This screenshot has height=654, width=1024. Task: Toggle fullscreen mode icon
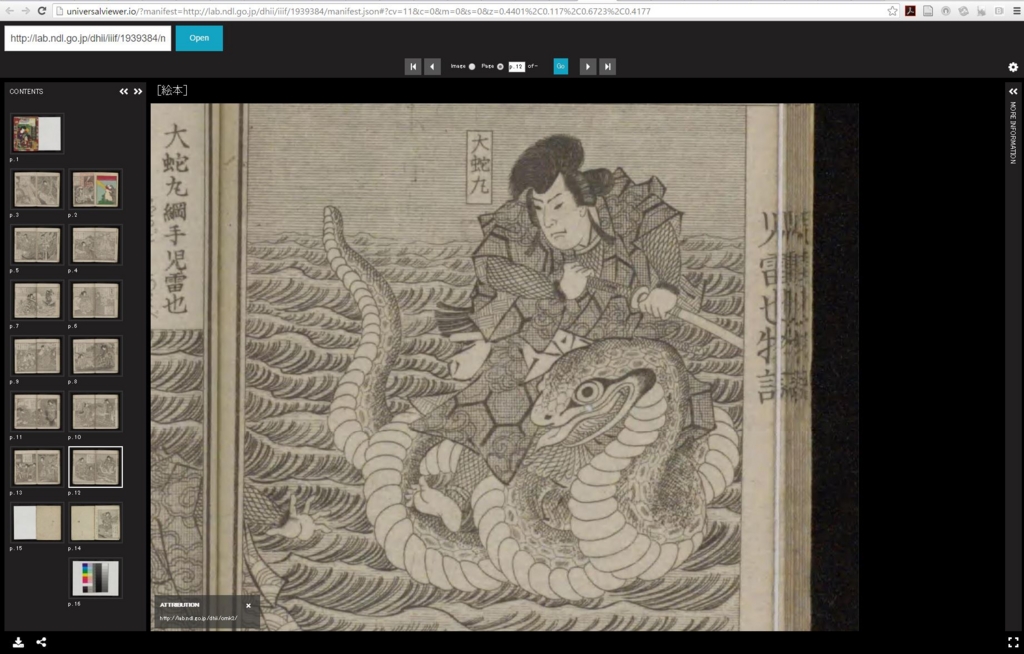coord(1013,642)
